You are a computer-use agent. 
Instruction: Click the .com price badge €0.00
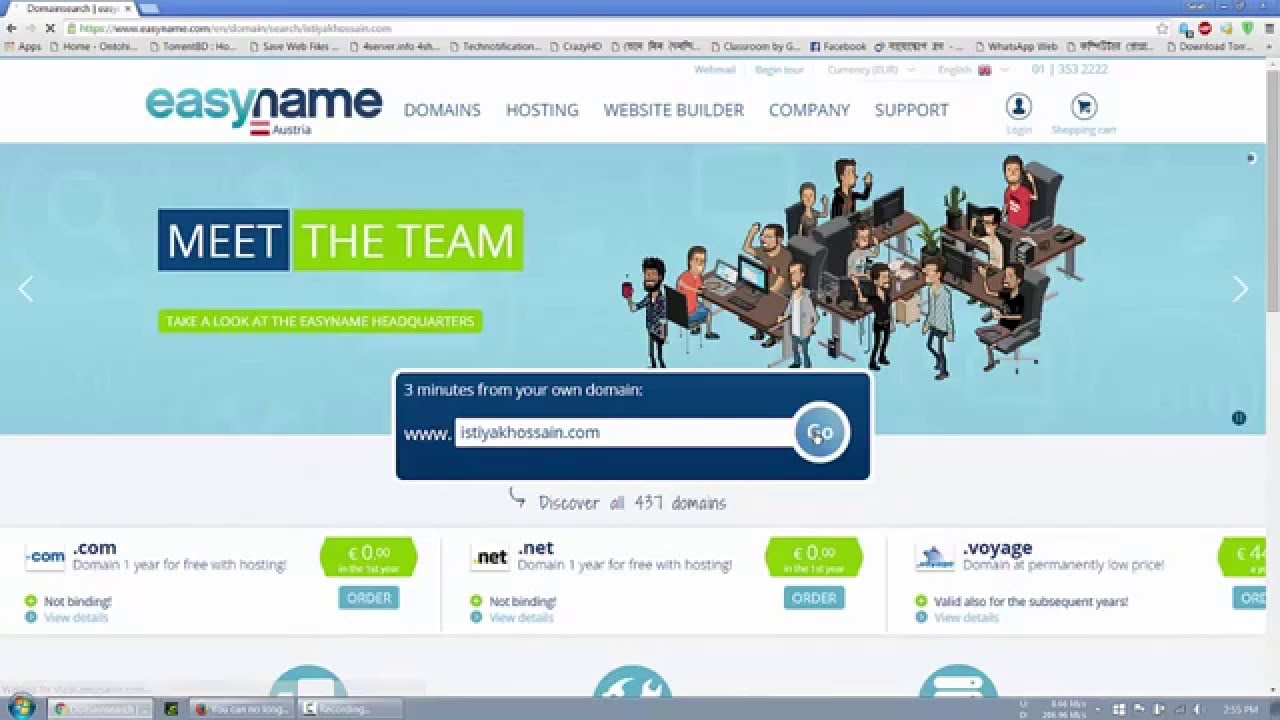(369, 558)
